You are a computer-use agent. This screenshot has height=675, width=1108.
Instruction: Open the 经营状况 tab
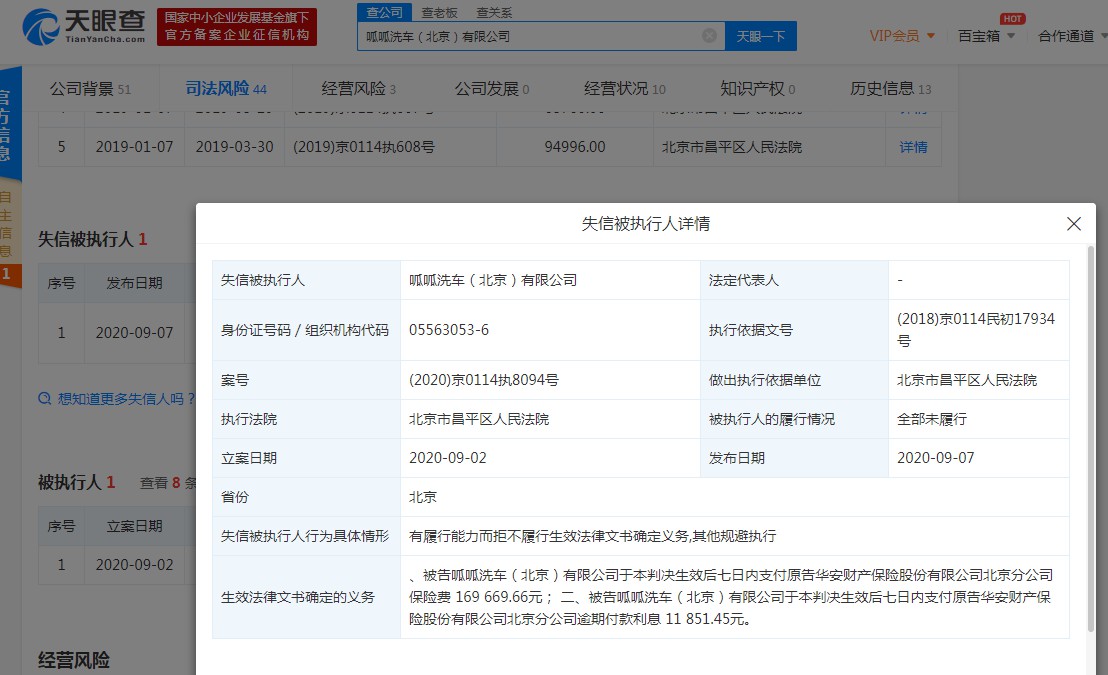point(625,89)
